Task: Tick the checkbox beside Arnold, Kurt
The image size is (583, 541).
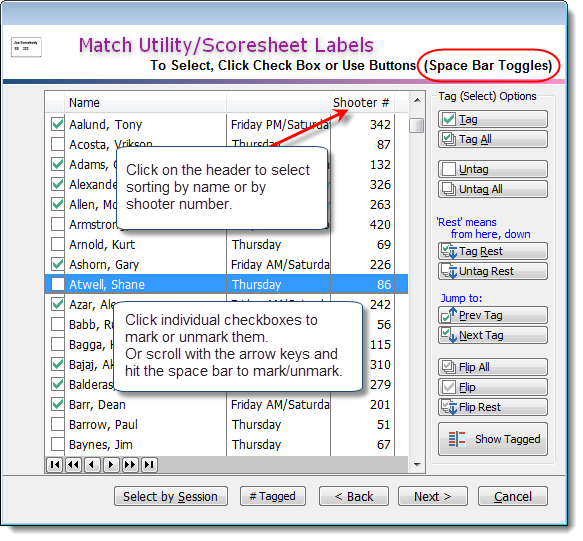Action: coord(58,244)
